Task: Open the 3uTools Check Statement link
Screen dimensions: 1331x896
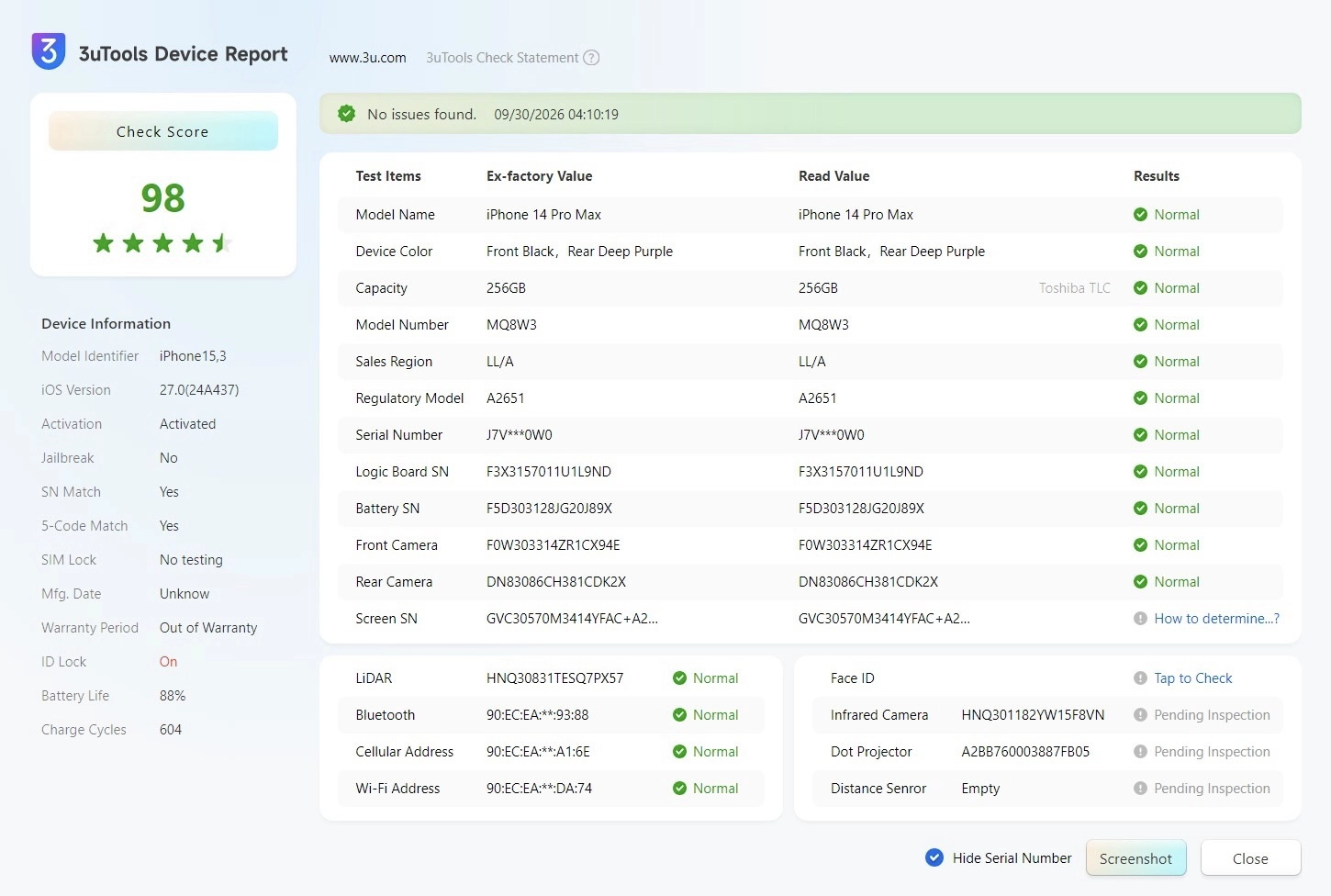Action: click(502, 58)
